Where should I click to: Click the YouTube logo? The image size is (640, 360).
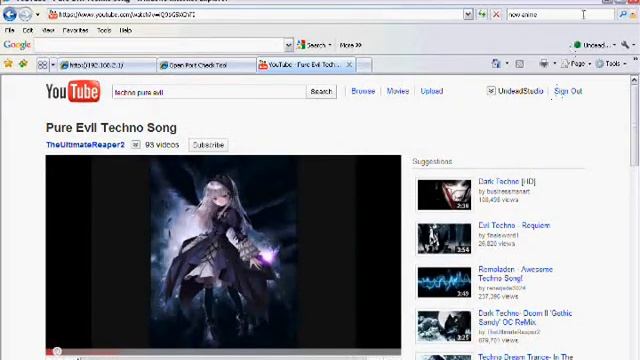point(73,91)
